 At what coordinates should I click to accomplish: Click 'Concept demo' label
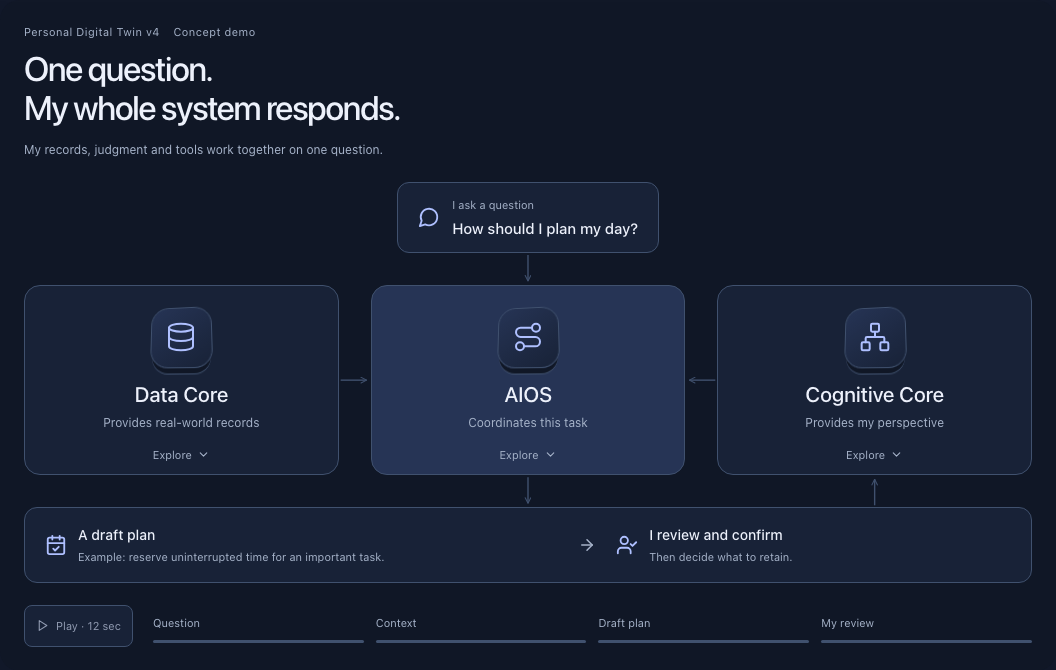(x=214, y=32)
